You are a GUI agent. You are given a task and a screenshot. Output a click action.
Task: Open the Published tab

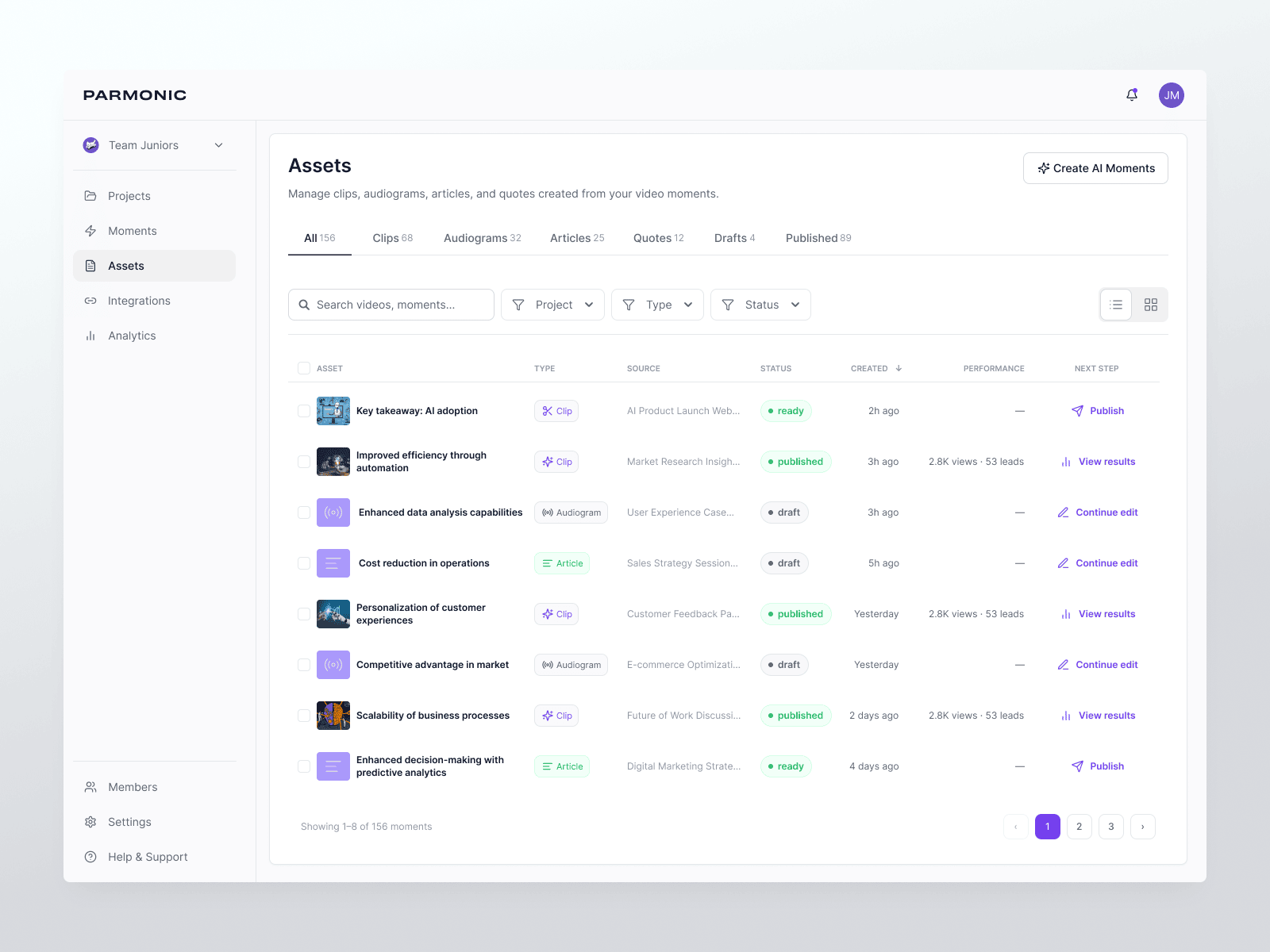(x=818, y=238)
